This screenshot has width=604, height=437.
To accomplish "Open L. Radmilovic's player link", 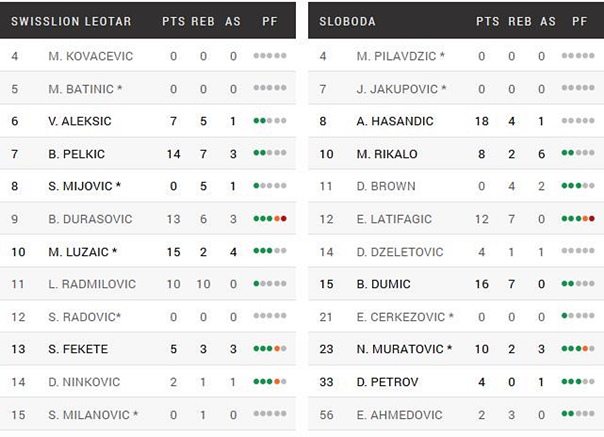I will 90,284.
